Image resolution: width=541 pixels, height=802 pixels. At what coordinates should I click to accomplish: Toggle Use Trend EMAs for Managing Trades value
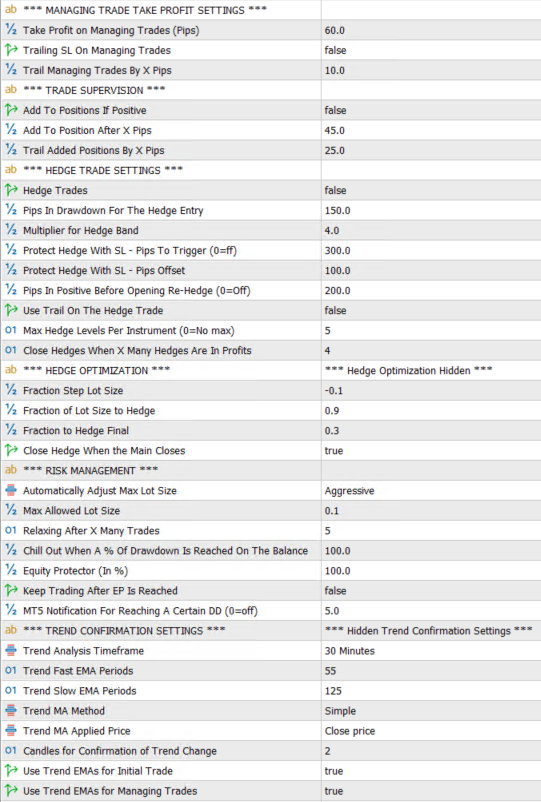(x=334, y=791)
